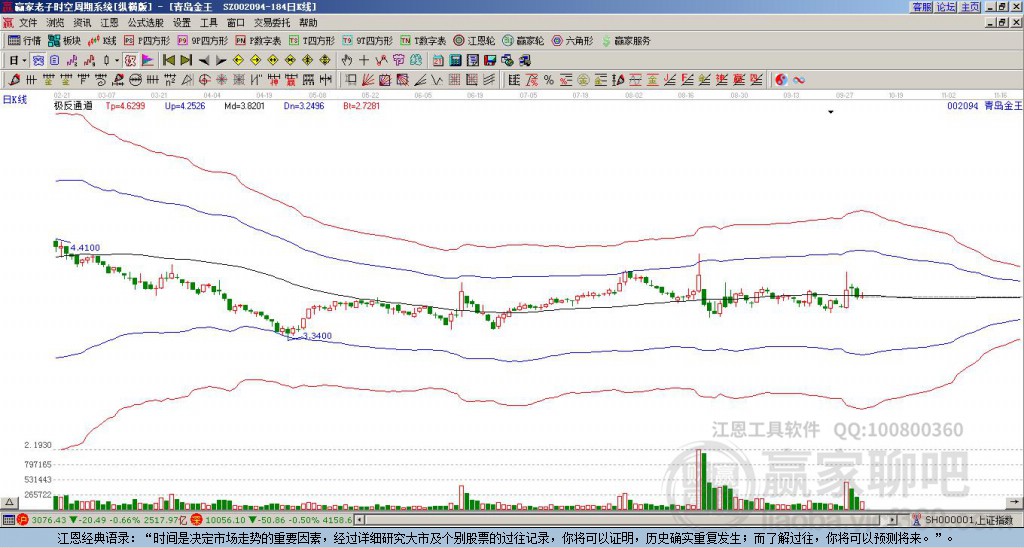Click the horizontal scrollbar right arrow
The width and height of the screenshot is (1024, 548).
[893, 520]
